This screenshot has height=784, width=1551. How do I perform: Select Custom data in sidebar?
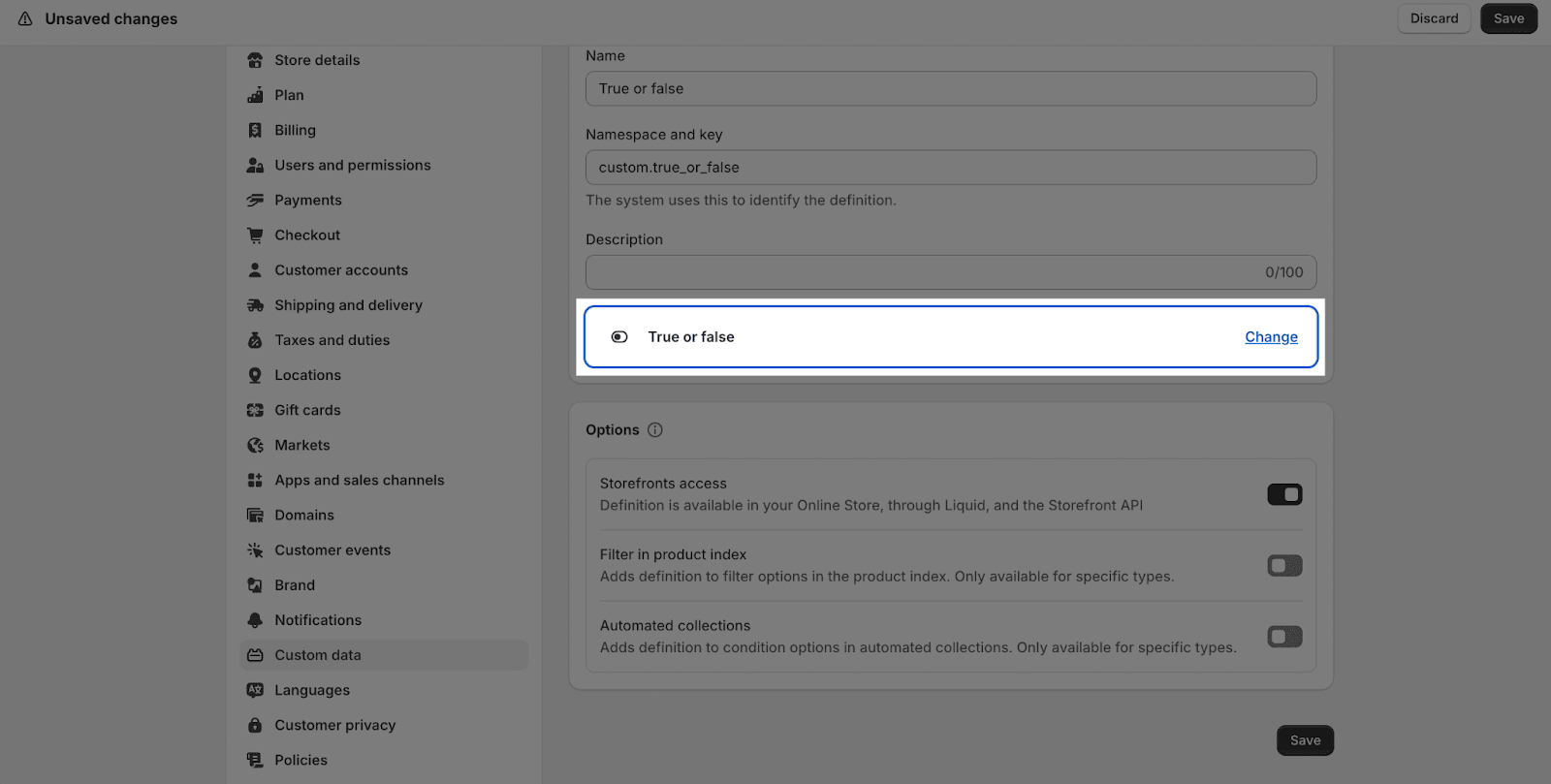(x=384, y=655)
